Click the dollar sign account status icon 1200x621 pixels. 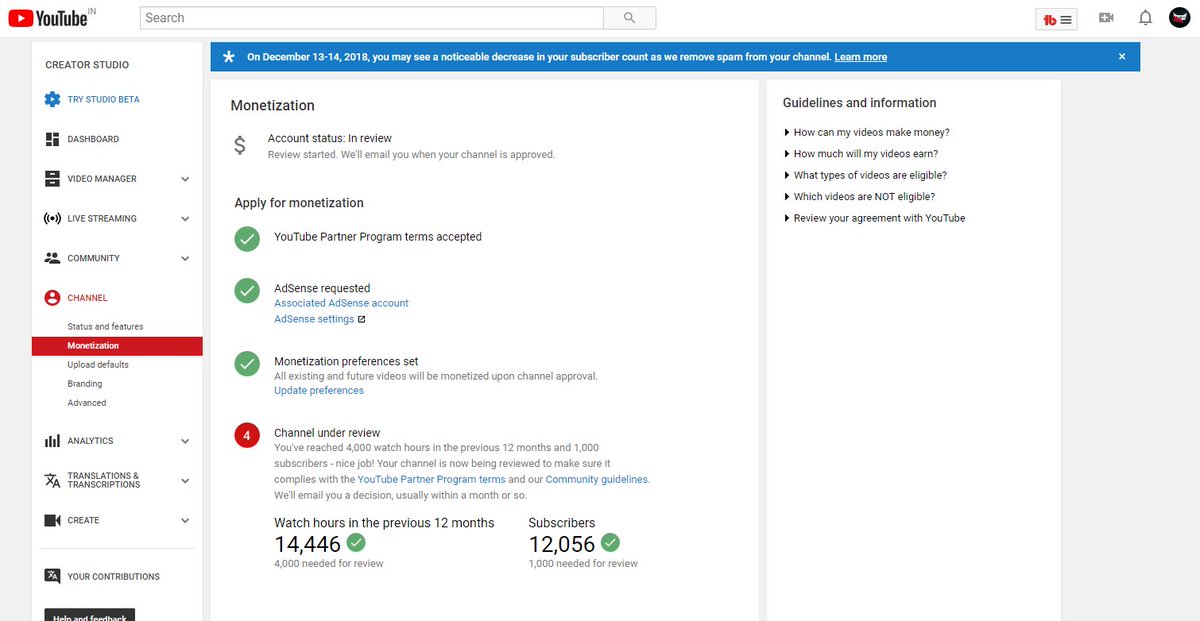point(240,146)
